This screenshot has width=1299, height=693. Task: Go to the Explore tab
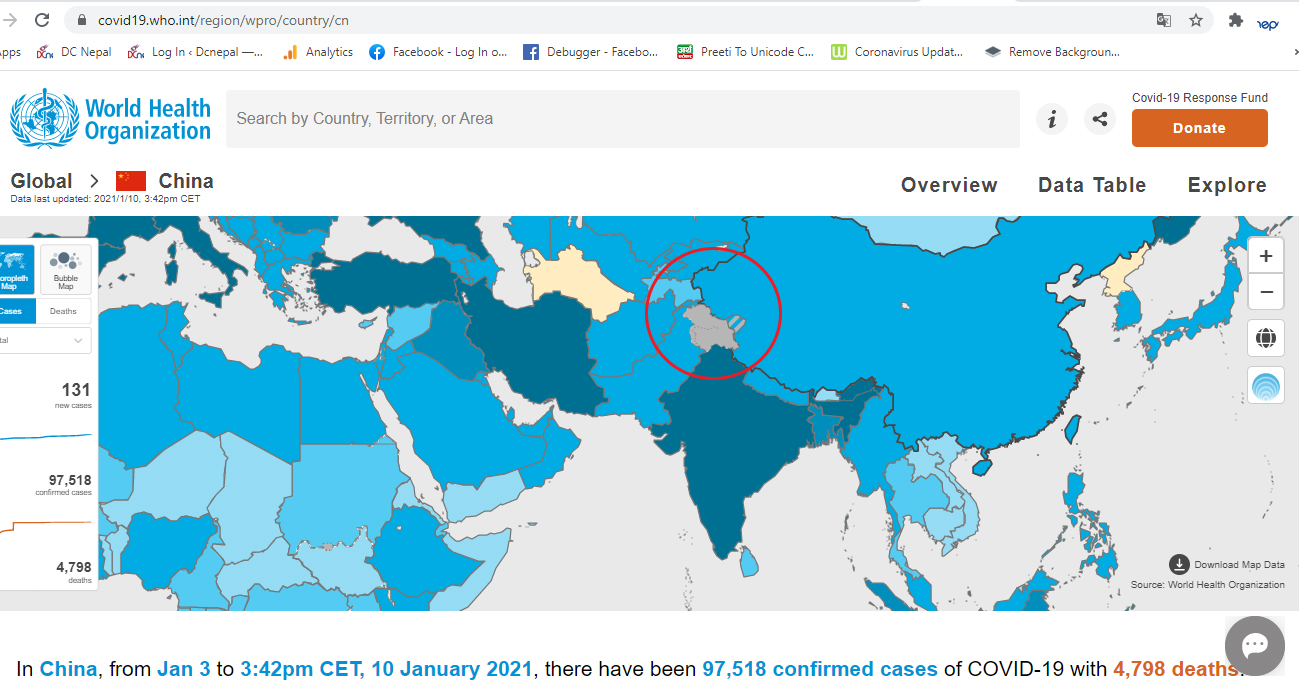point(1227,185)
